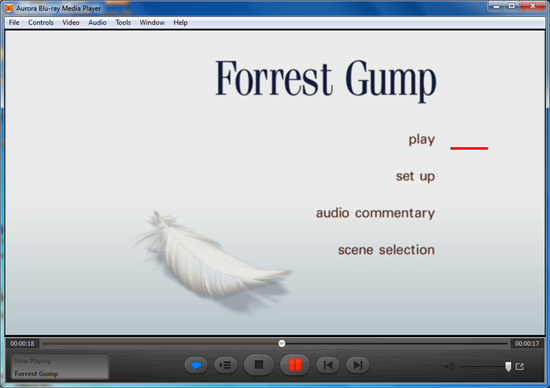Open the Tools menu
The height and width of the screenshot is (388, 550).
[x=123, y=22]
